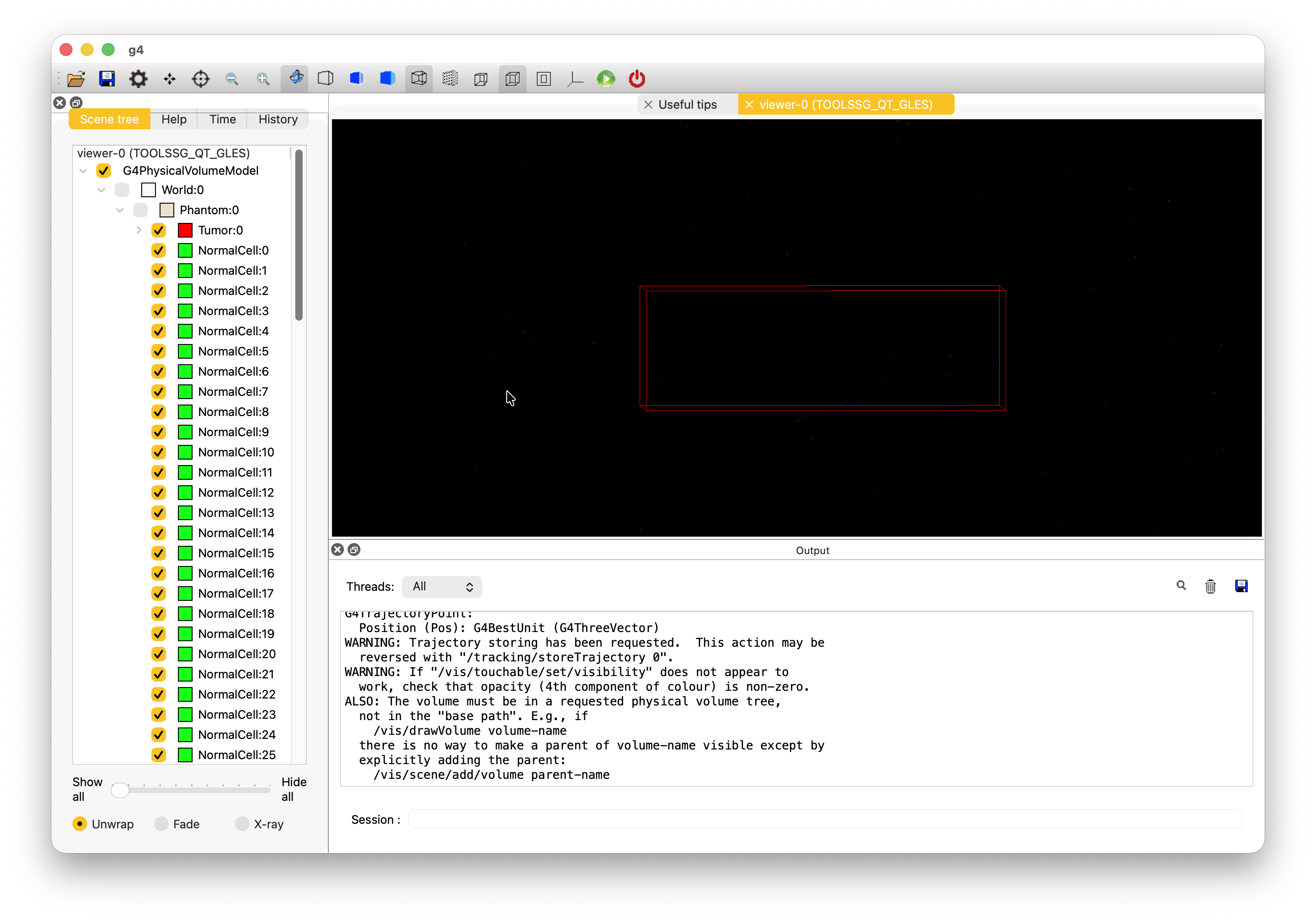Switch to the Scene tree tab
Screen dimensions: 1316x921
pyautogui.click(x=109, y=119)
